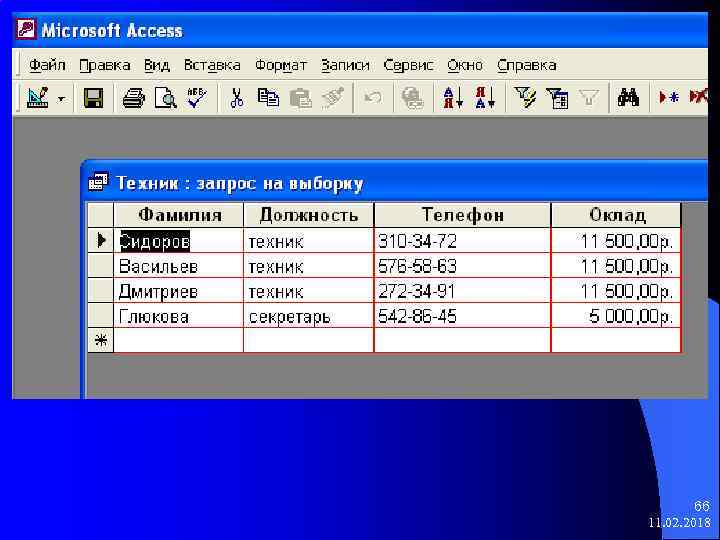
Task: Click the Format Painter brush icon
Action: click(333, 98)
